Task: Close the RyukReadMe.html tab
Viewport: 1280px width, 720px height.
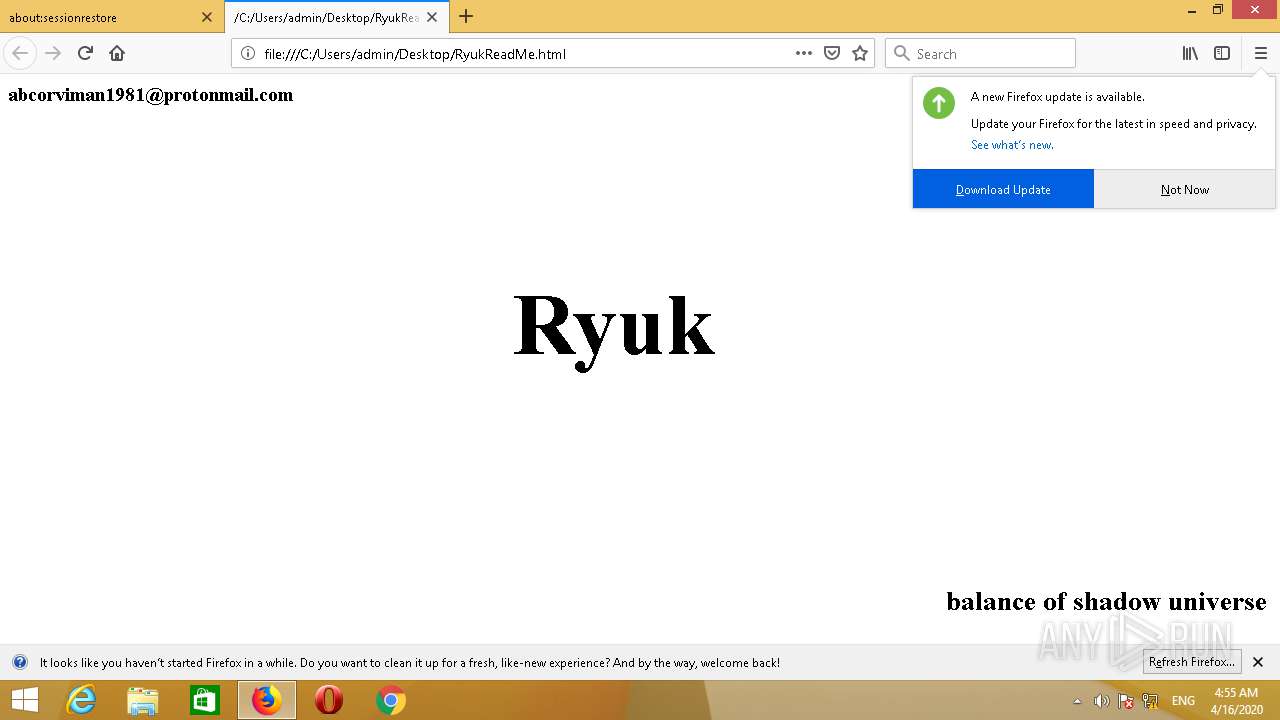Action: pos(432,17)
